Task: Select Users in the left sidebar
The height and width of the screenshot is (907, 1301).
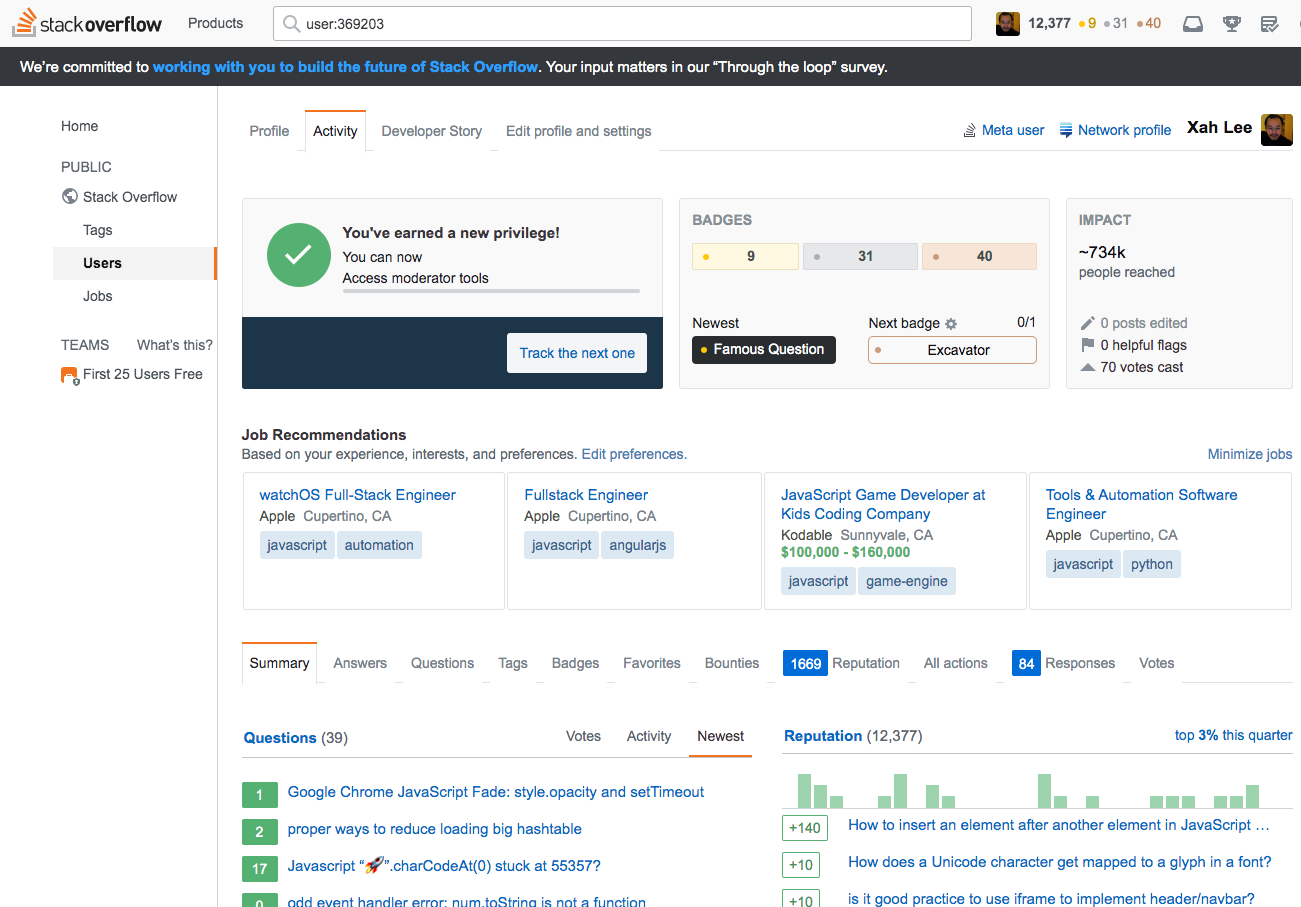Action: (135, 263)
